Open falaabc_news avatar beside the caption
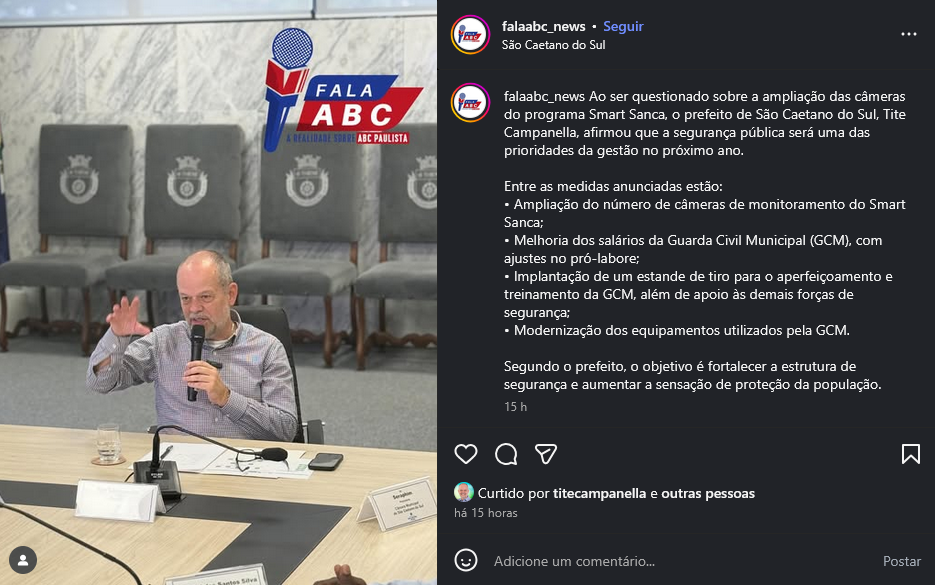This screenshot has height=585, width=935. click(x=470, y=103)
